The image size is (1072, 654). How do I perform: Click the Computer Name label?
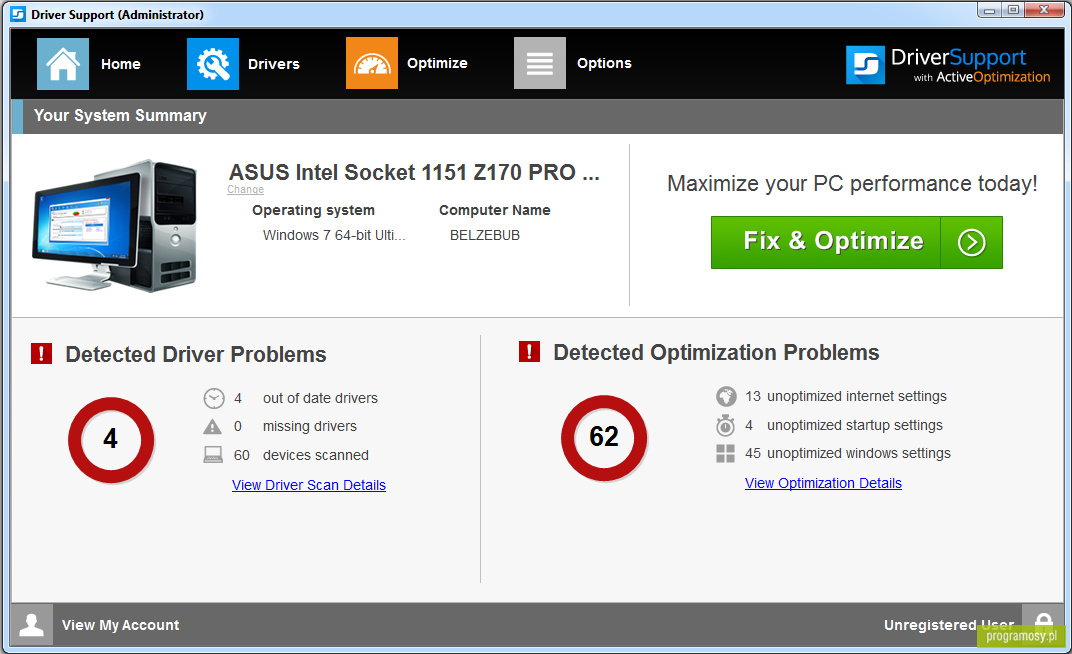click(x=495, y=210)
